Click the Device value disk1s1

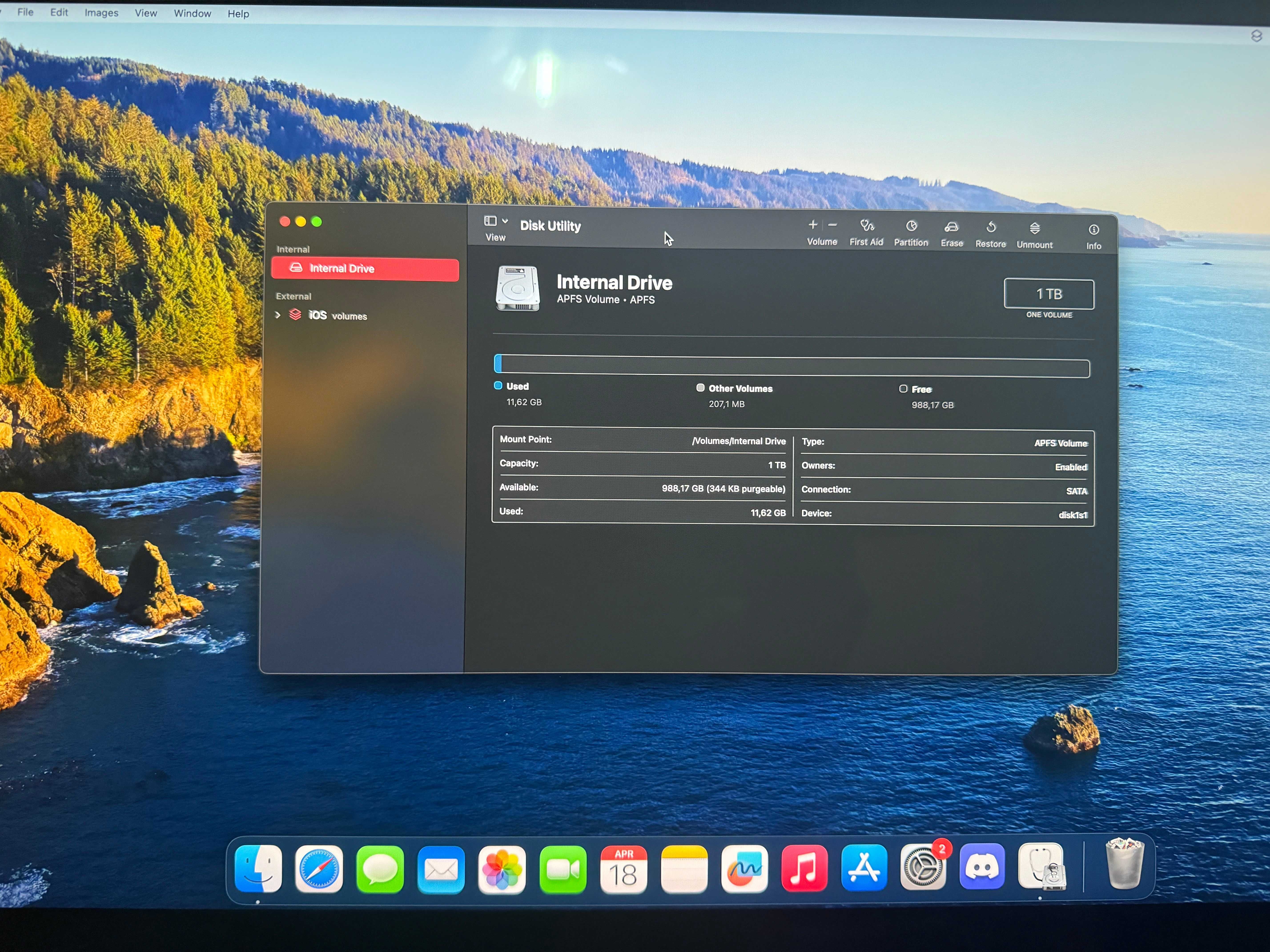click(1073, 515)
